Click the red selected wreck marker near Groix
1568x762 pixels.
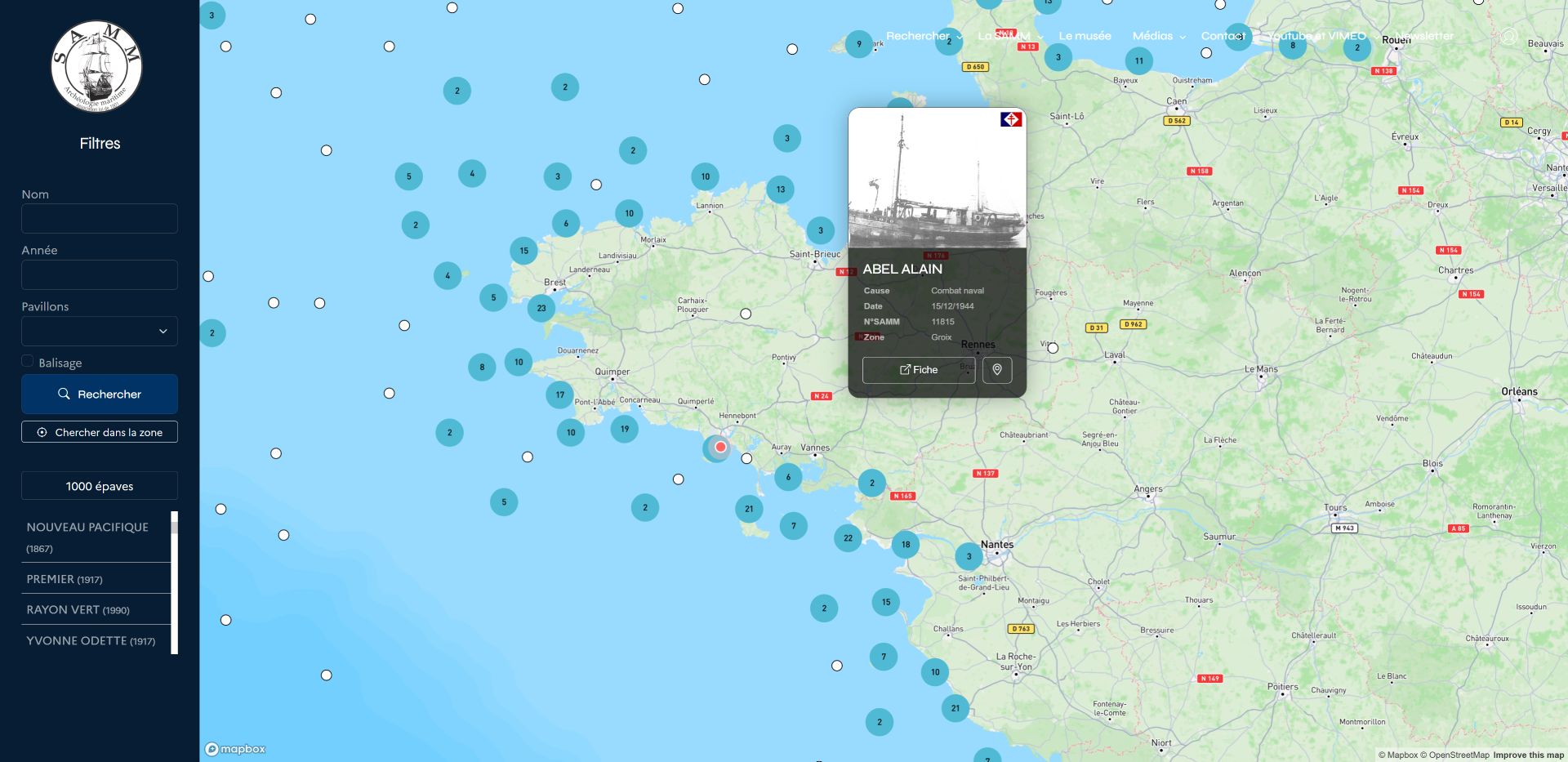(720, 447)
